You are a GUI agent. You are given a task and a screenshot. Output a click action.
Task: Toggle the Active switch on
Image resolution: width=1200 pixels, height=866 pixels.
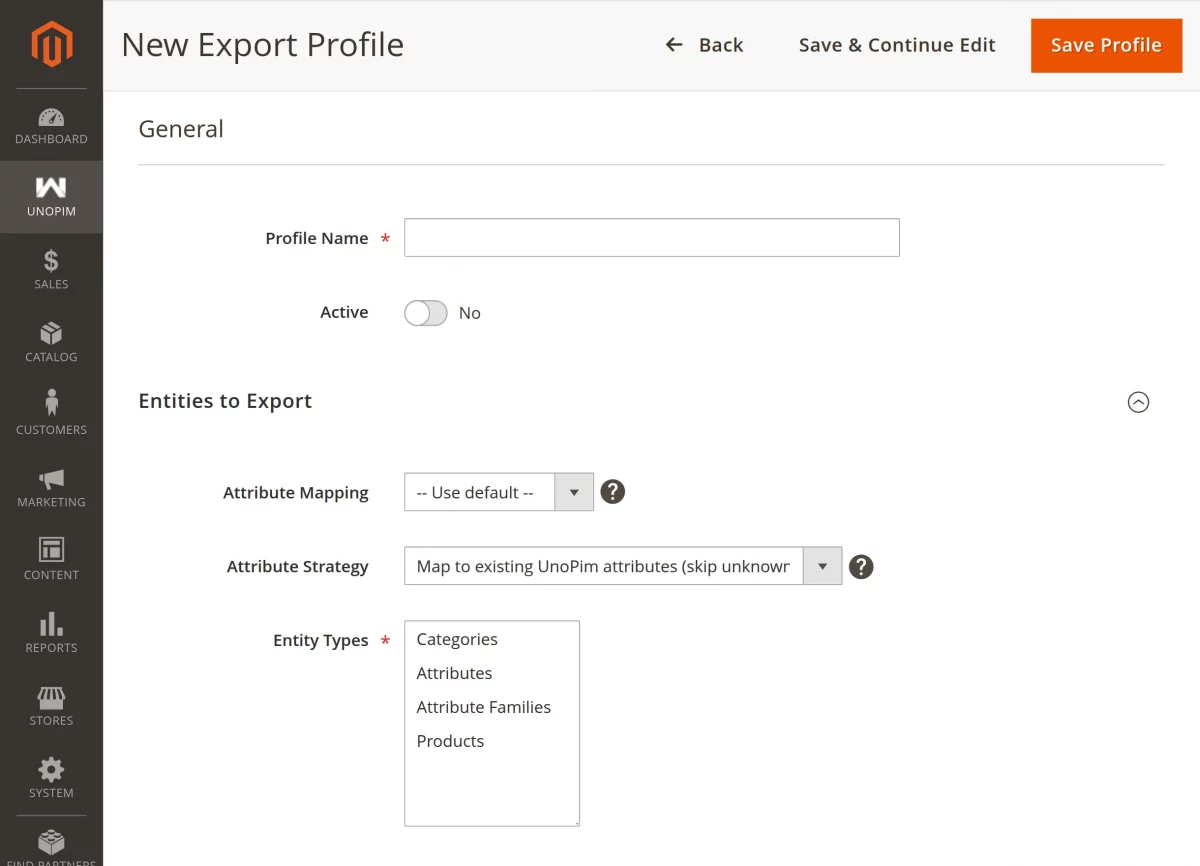pyautogui.click(x=426, y=313)
